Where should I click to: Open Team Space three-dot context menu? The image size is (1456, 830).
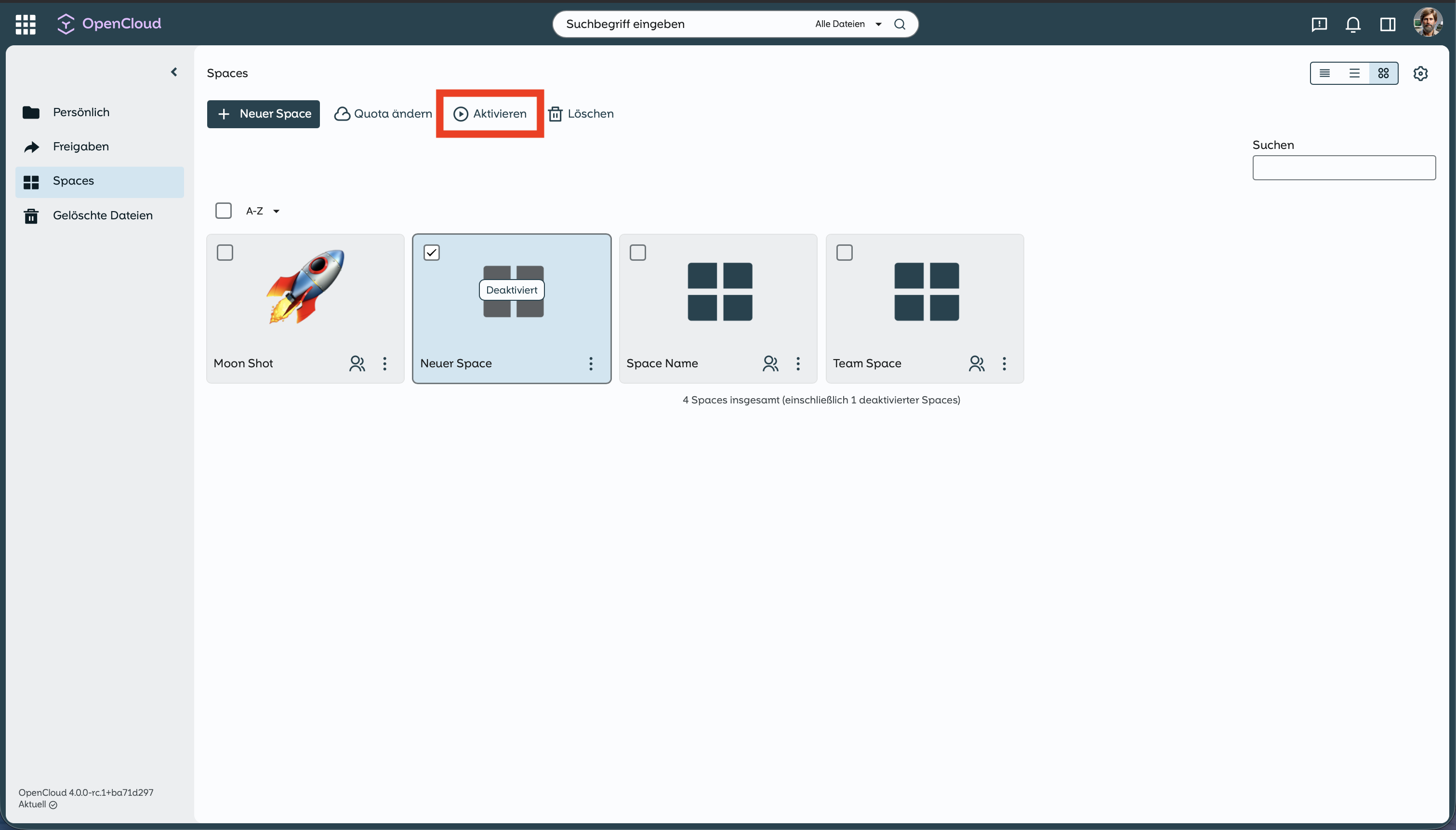1004,364
